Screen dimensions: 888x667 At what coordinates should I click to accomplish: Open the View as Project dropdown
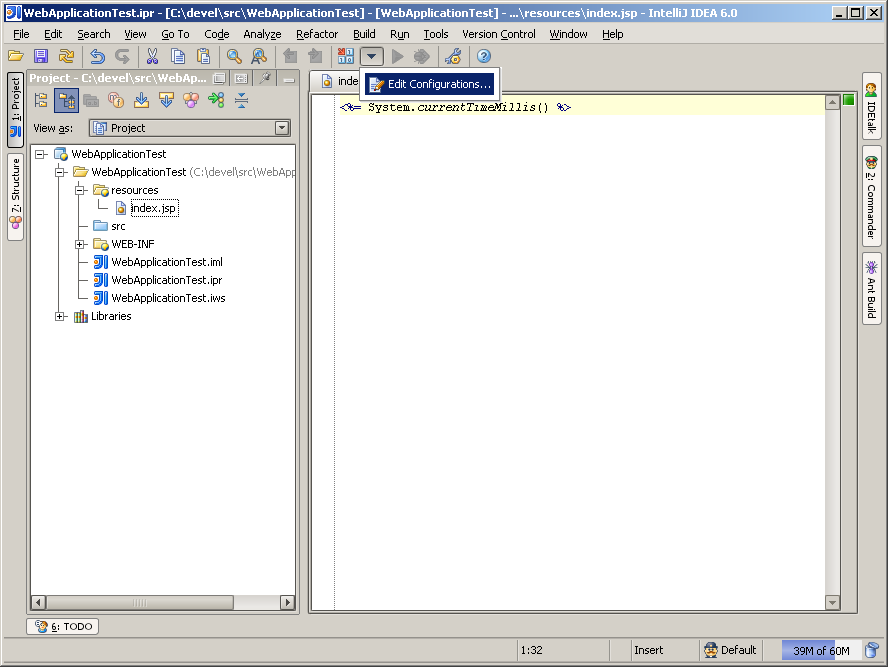coord(190,128)
